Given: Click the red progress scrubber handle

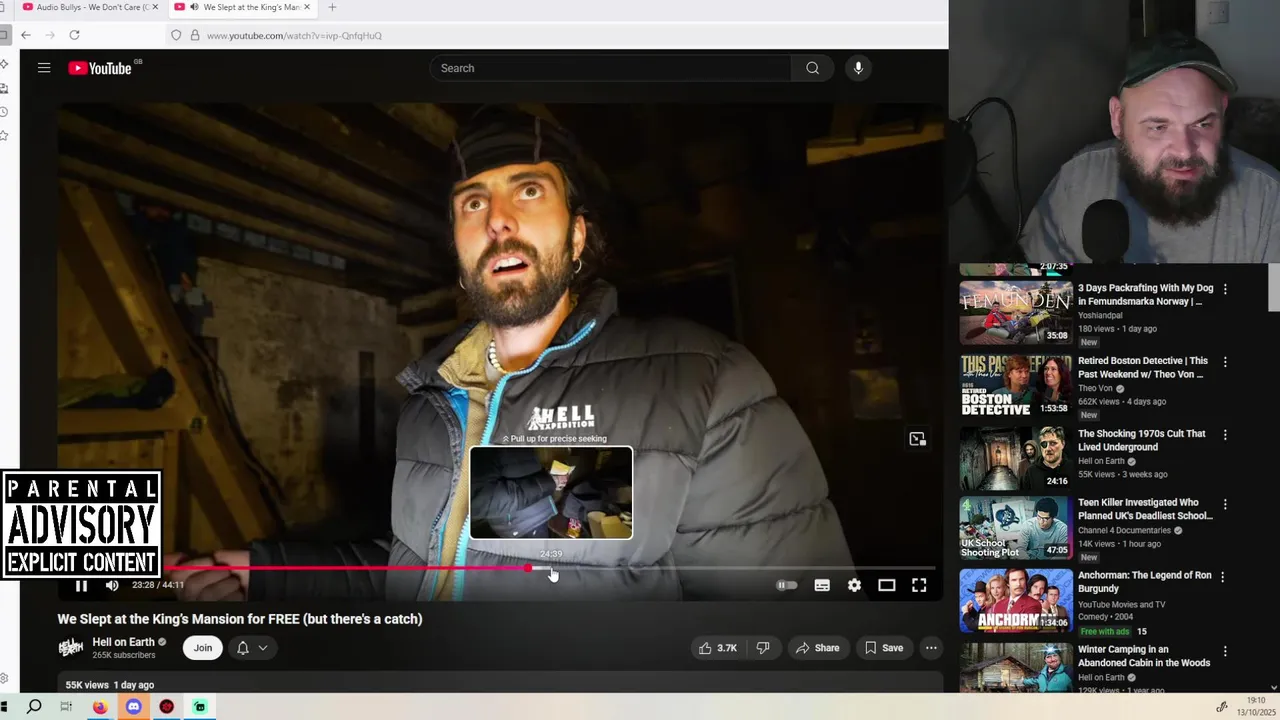Looking at the screenshot, I should (x=527, y=568).
